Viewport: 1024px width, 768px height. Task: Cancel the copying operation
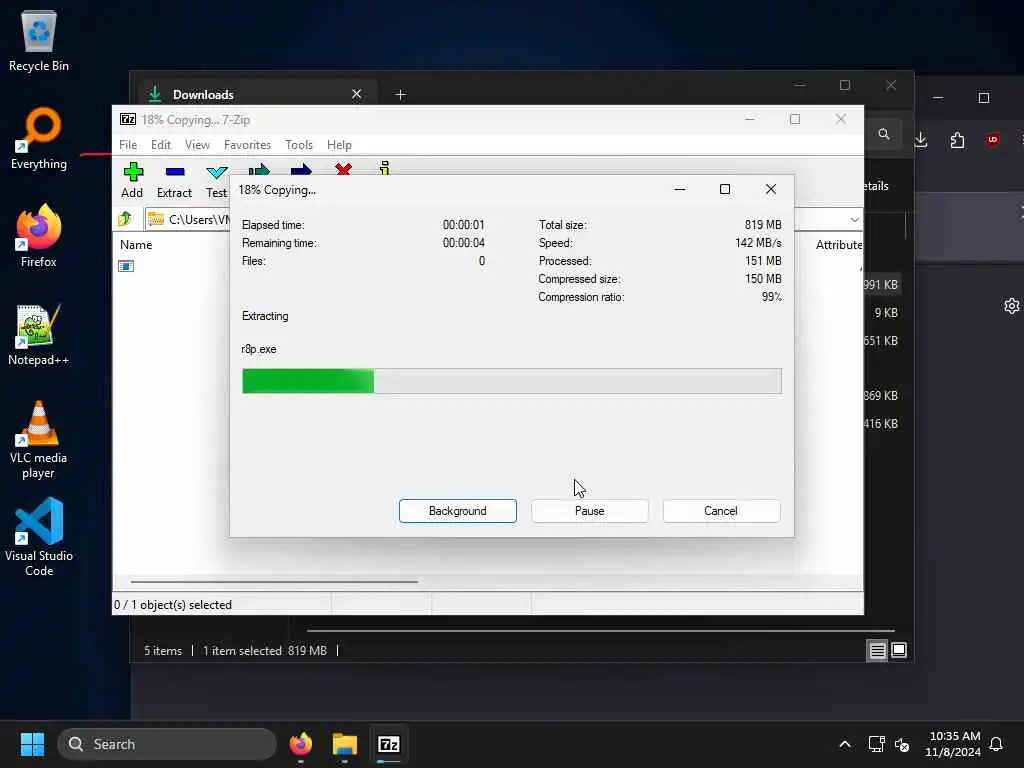[721, 511]
